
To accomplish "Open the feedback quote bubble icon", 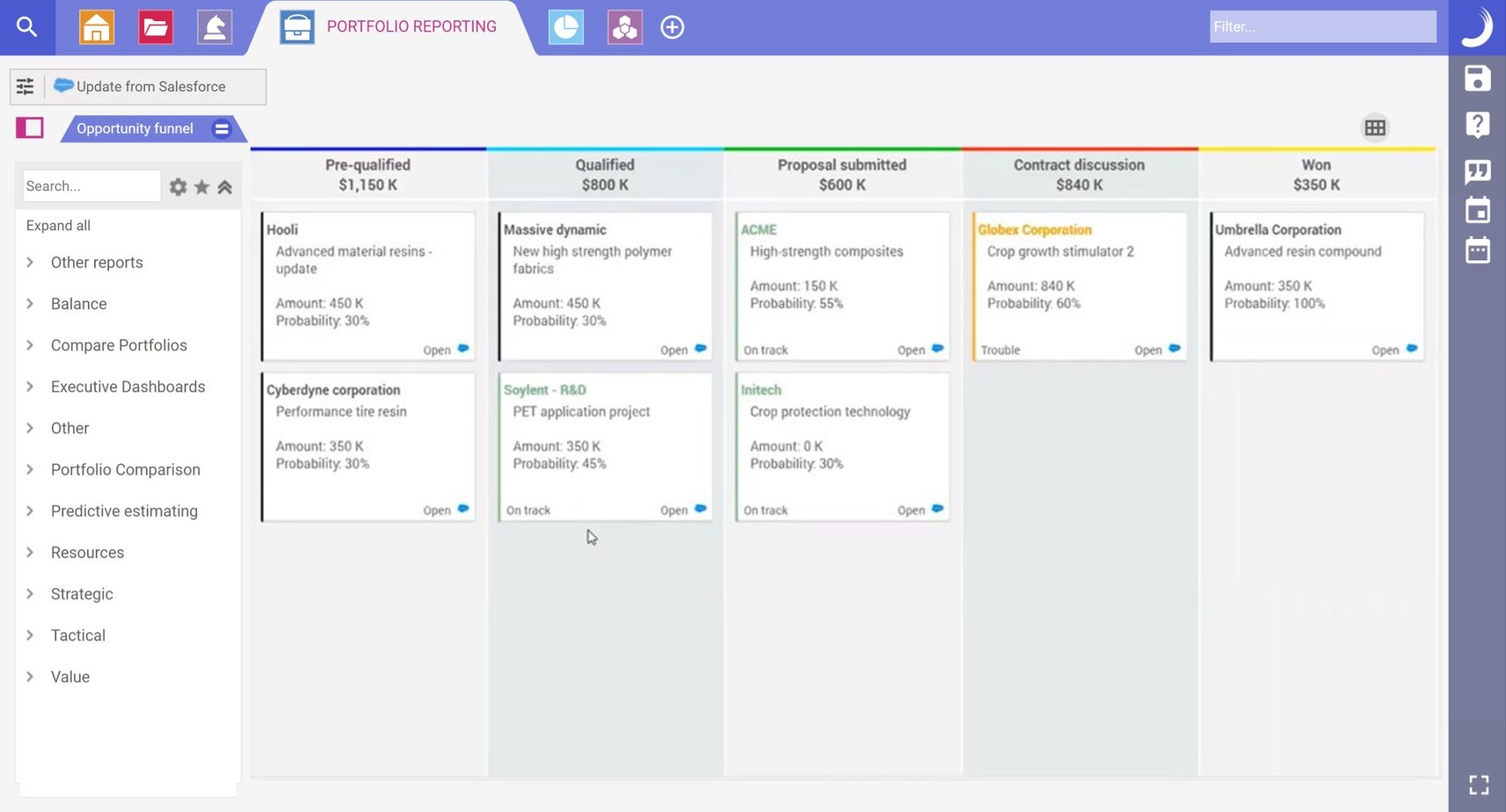I will [x=1478, y=171].
